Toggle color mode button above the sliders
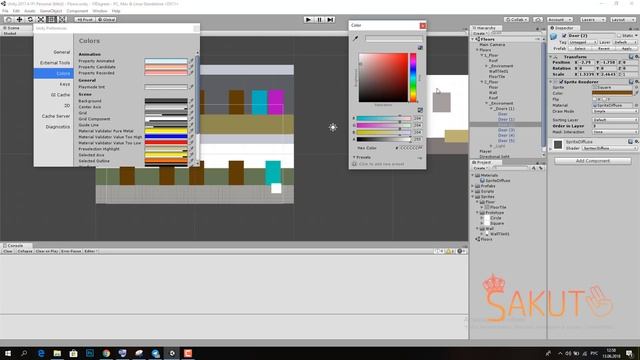640x360 pixels. tap(420, 110)
